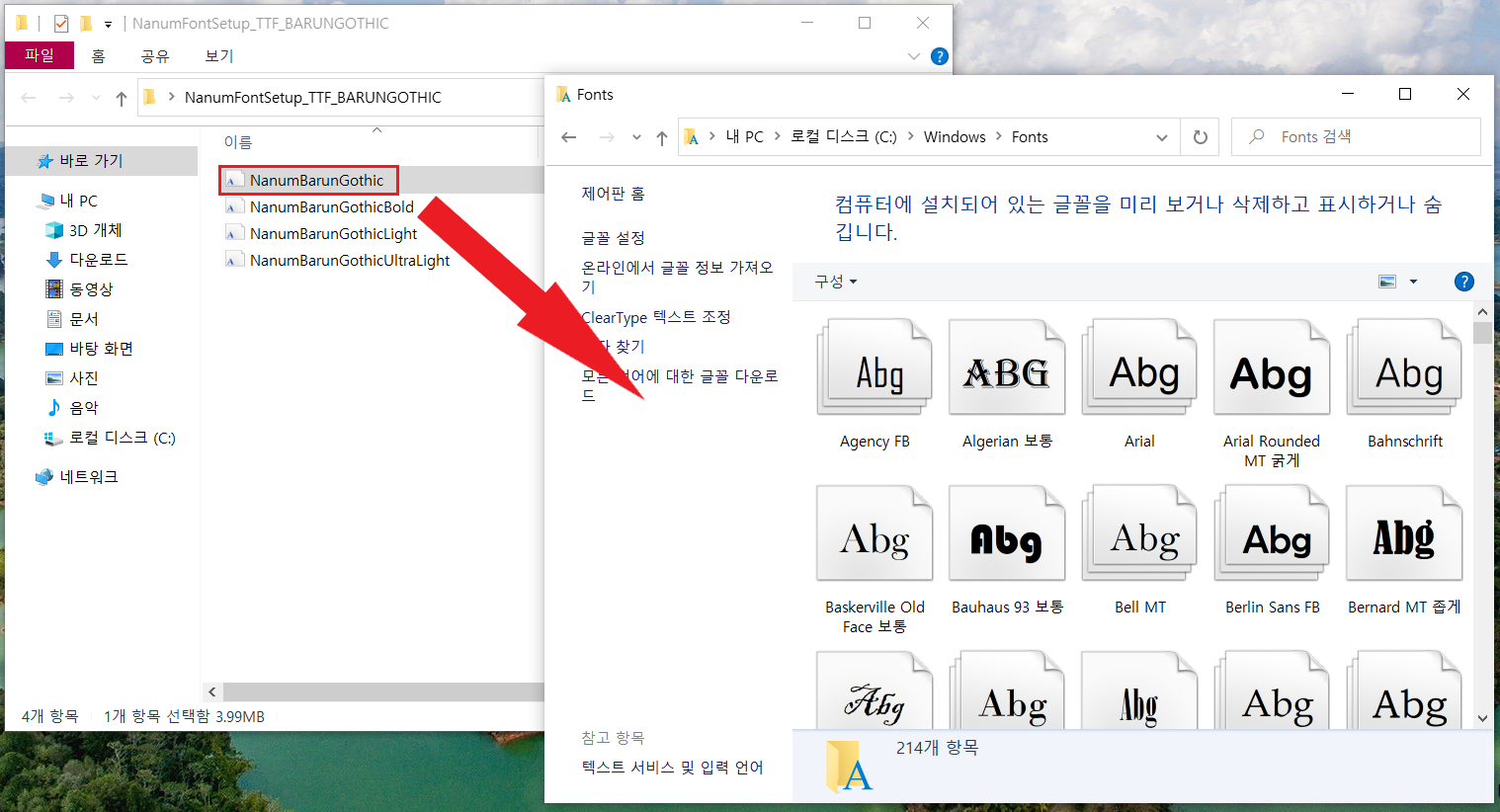Open 3D 개체 folder in sidebar
The height and width of the screenshot is (812, 1500).
84,230
